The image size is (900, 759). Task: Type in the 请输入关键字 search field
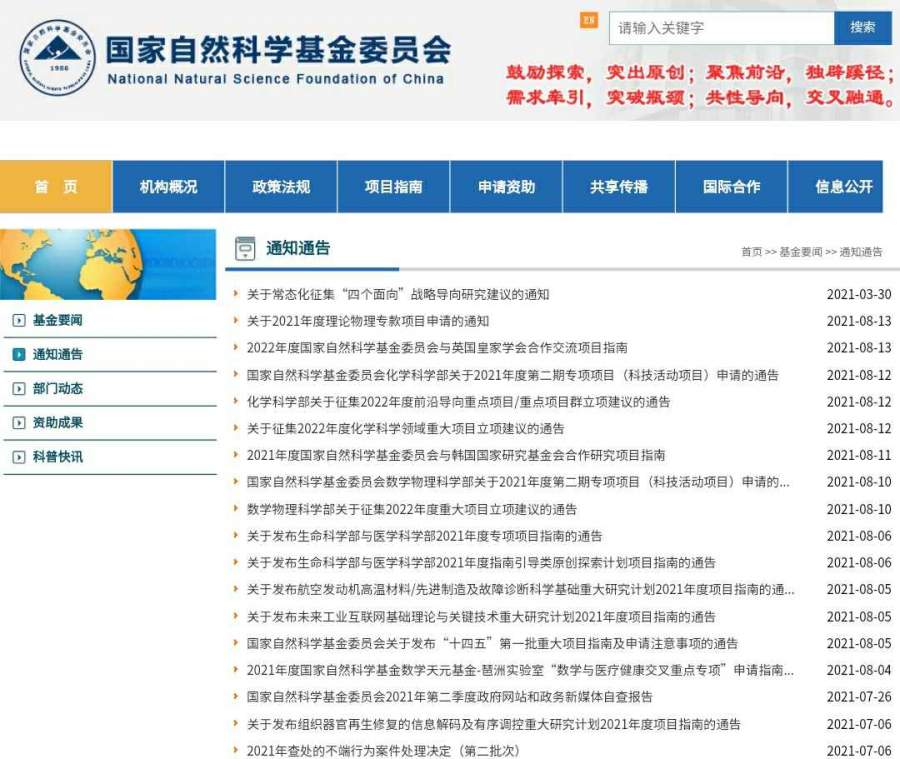pos(720,28)
